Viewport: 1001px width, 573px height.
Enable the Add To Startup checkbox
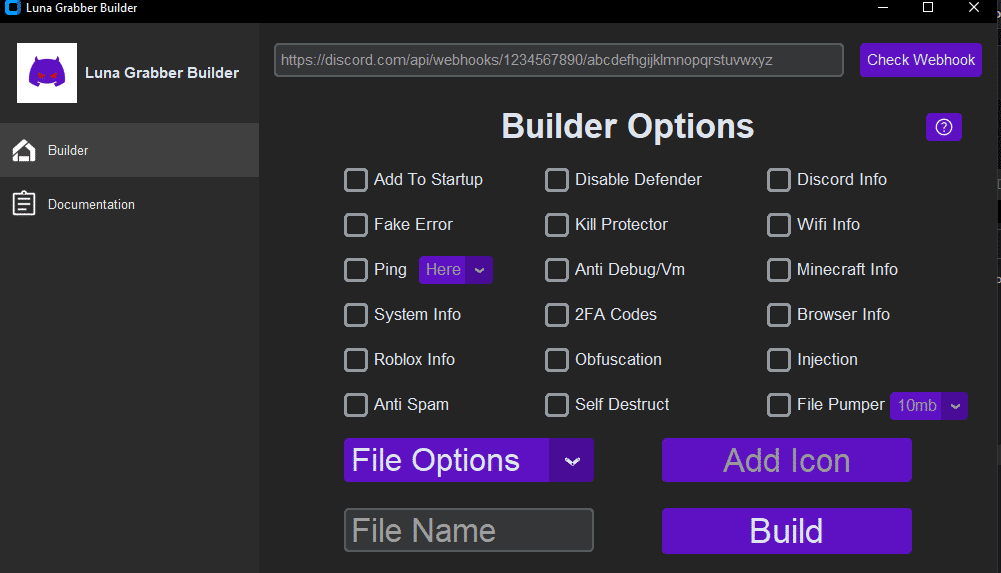coord(356,180)
